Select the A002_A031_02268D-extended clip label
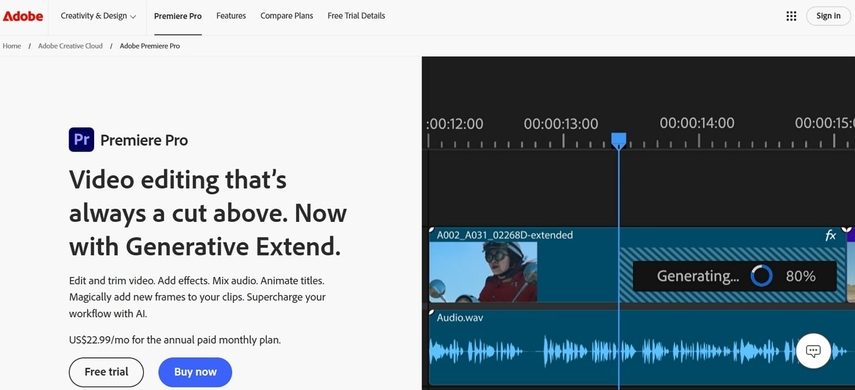Screen dimensions: 855x390 pyautogui.click(x=505, y=235)
